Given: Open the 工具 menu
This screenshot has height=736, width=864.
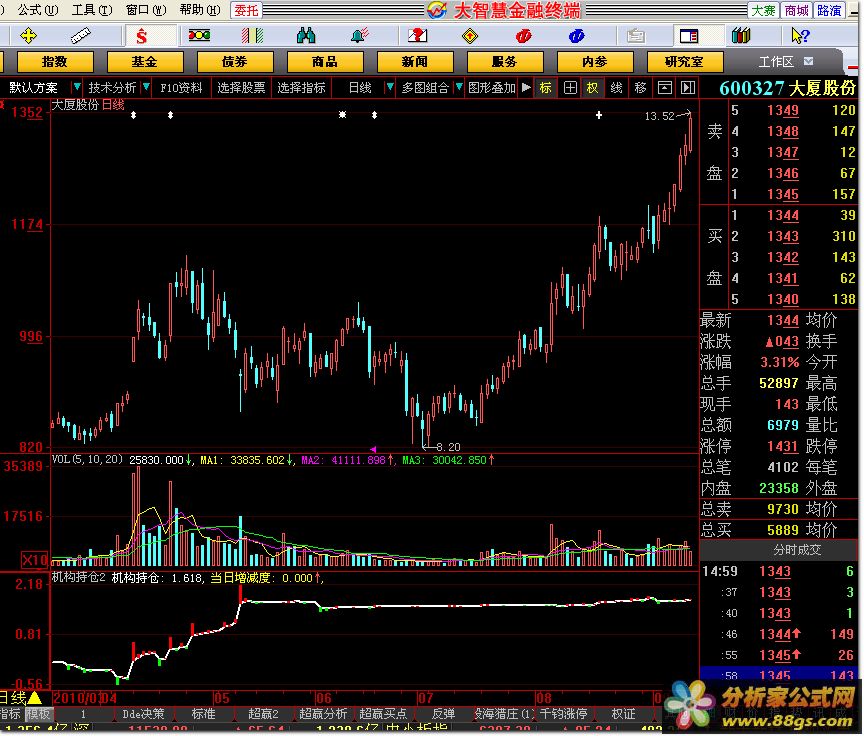Looking at the screenshot, I should click(91, 10).
